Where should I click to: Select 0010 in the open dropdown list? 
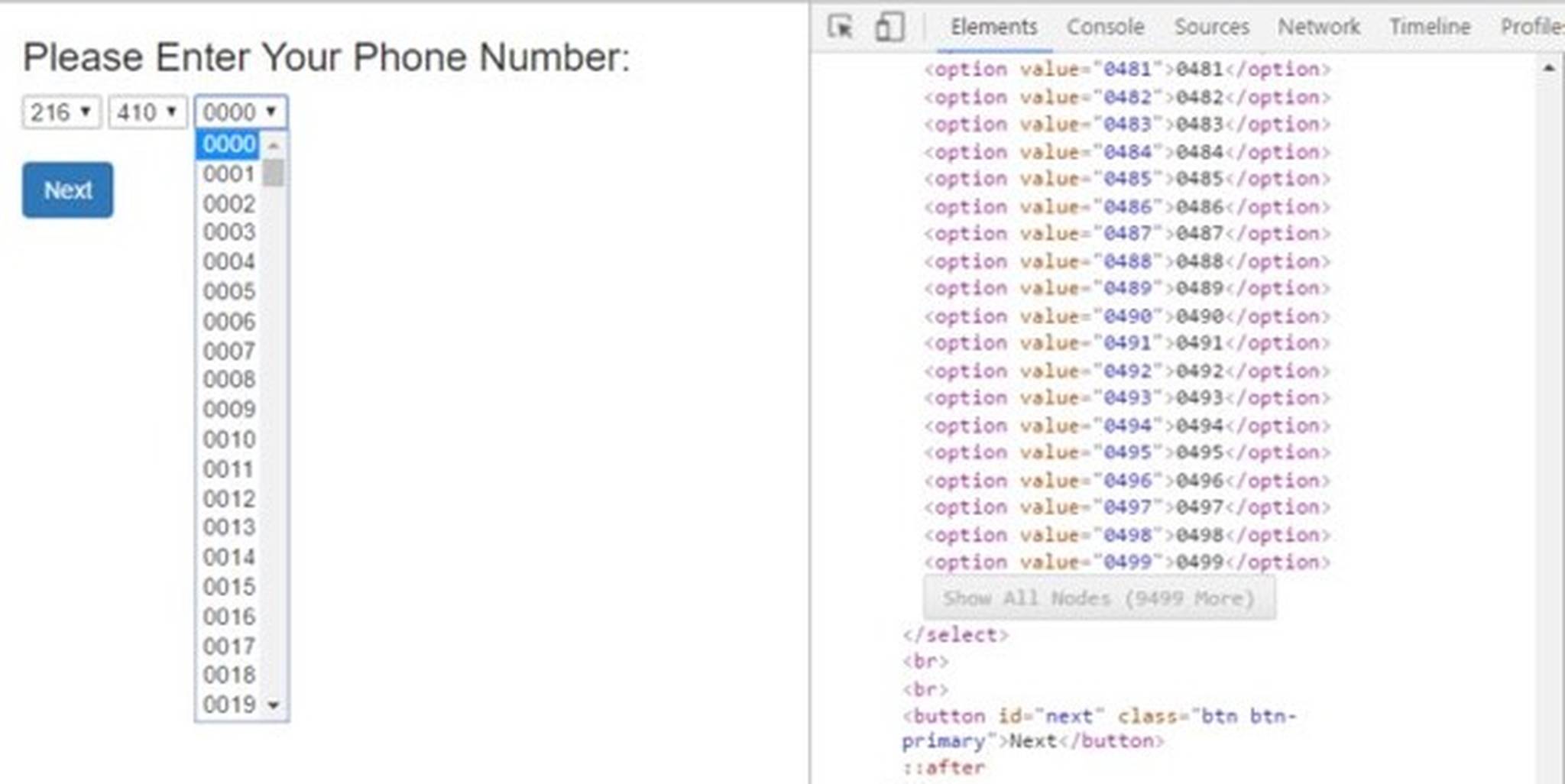coord(228,439)
